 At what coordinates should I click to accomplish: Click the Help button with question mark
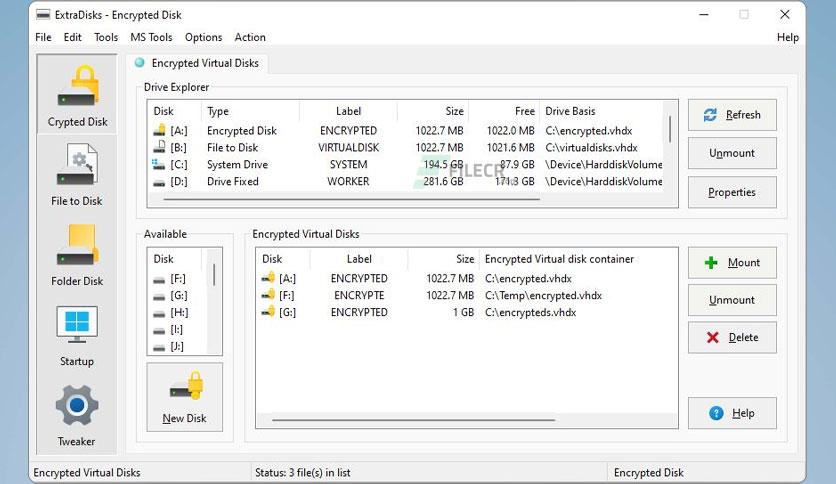(x=732, y=413)
